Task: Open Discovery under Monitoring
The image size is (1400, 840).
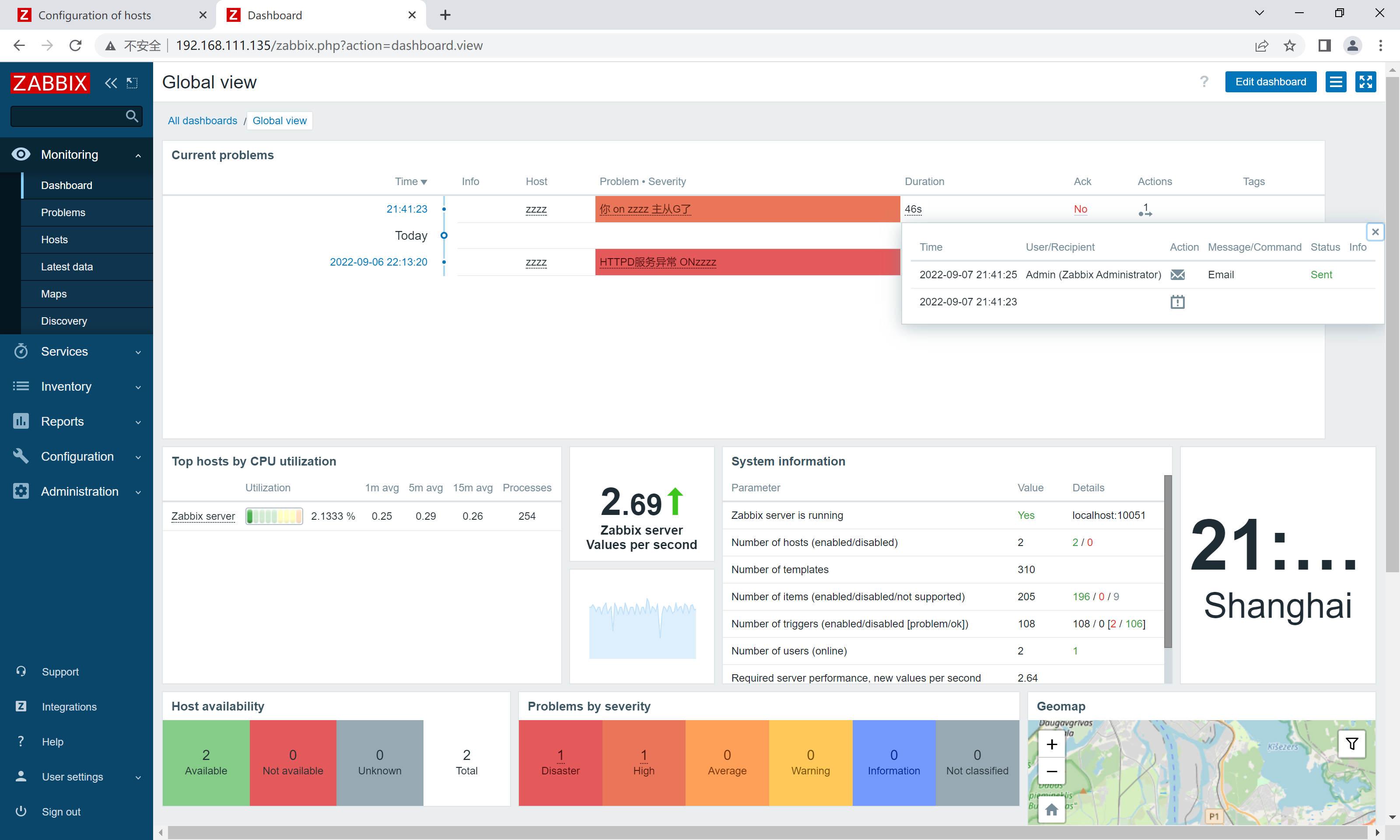Action: point(87,321)
